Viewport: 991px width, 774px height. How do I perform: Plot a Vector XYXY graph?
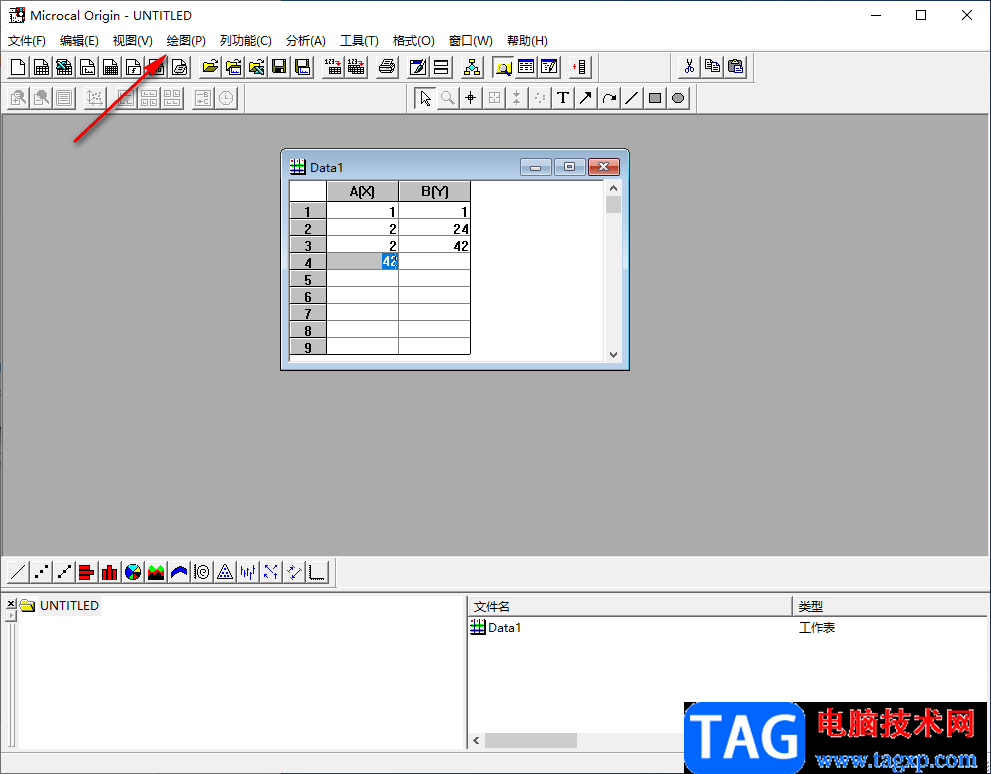pyautogui.click(x=294, y=572)
